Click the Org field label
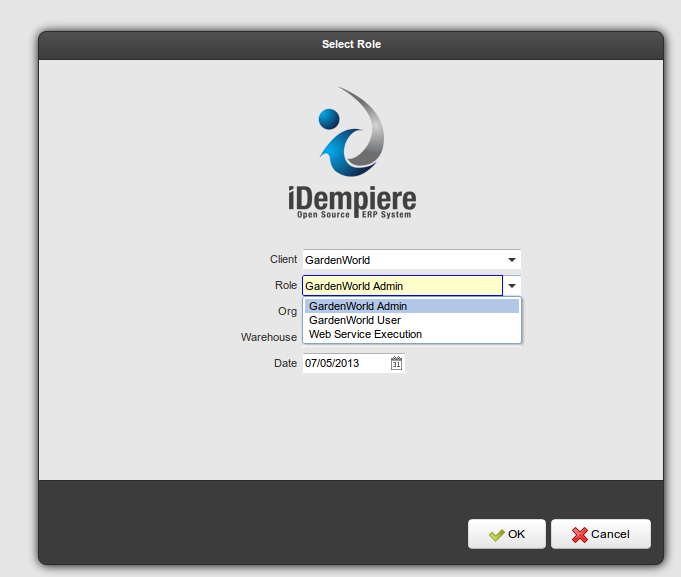Screen dimensions: 681x577 287,312
